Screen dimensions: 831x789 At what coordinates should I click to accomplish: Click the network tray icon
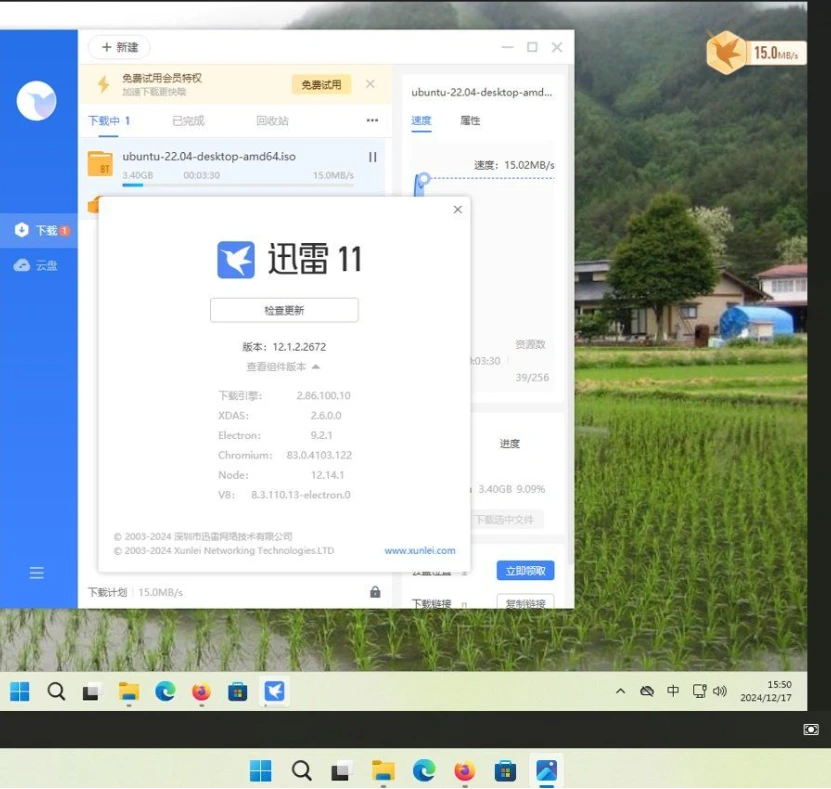(699, 691)
